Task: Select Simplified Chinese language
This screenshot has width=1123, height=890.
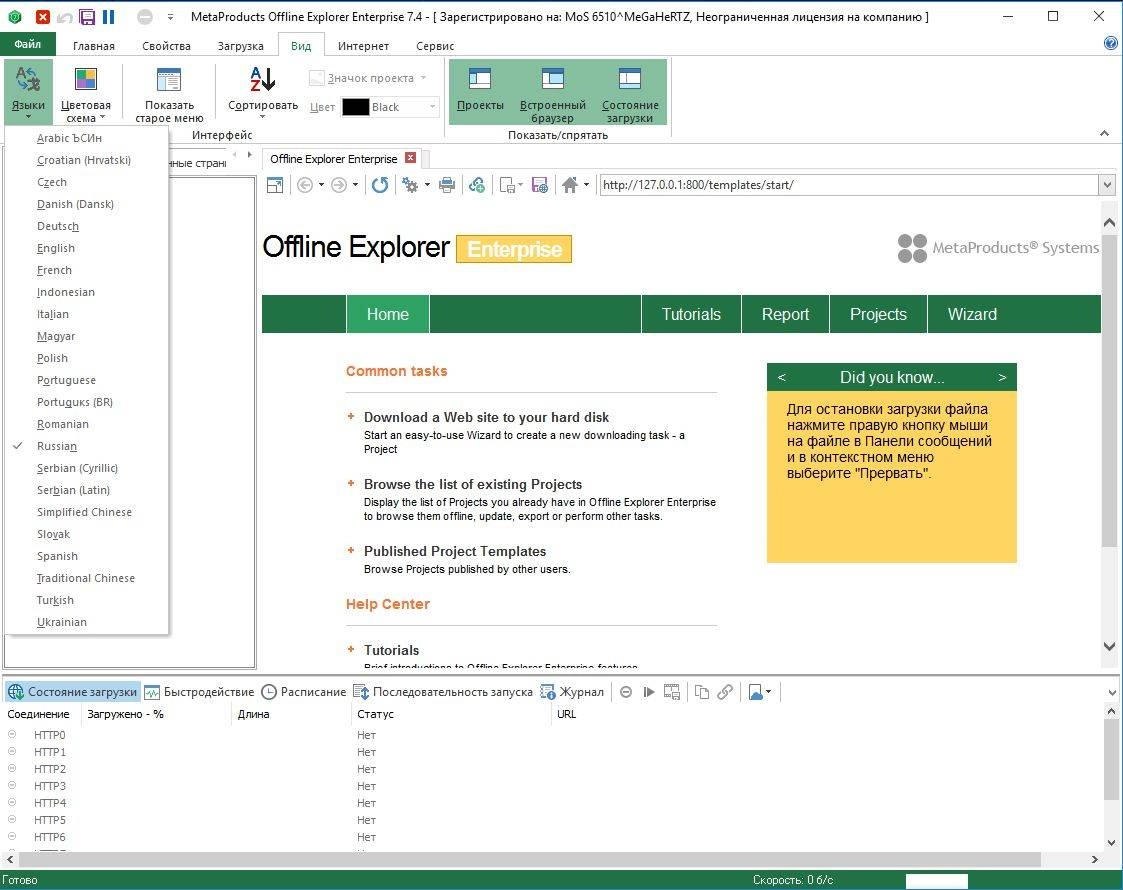Action: tap(87, 512)
